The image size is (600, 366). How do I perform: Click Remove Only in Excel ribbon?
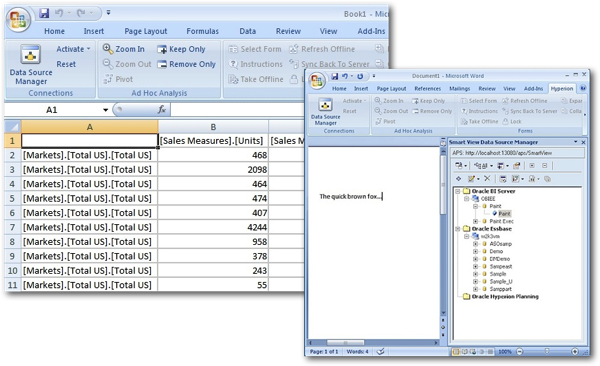tap(187, 64)
